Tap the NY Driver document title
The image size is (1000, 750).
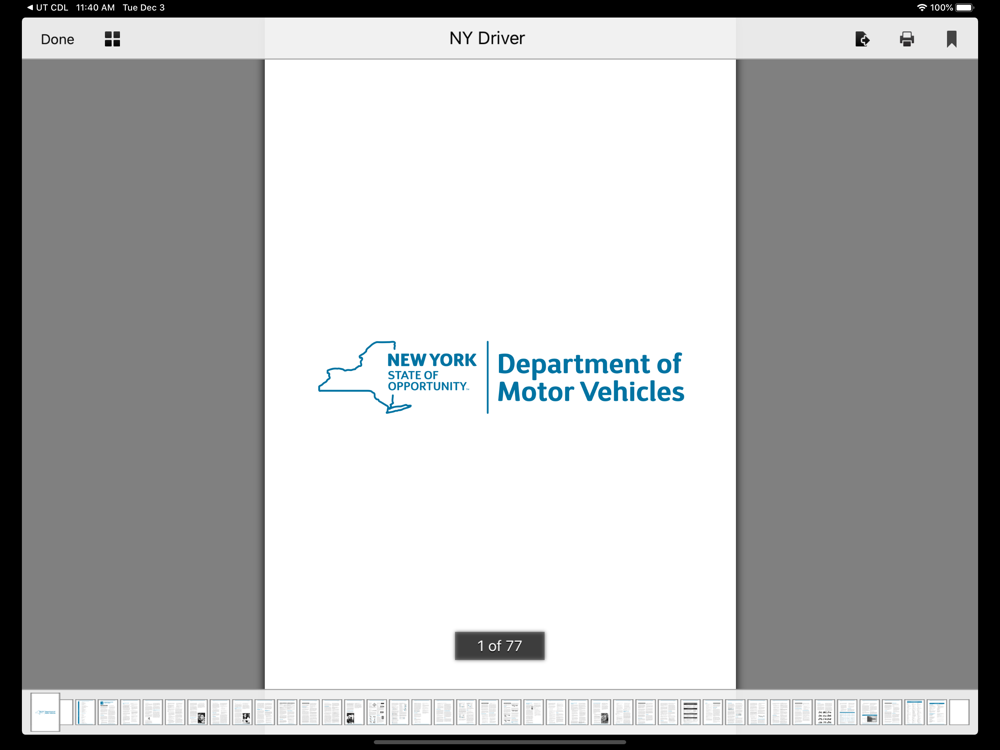[x=487, y=38]
